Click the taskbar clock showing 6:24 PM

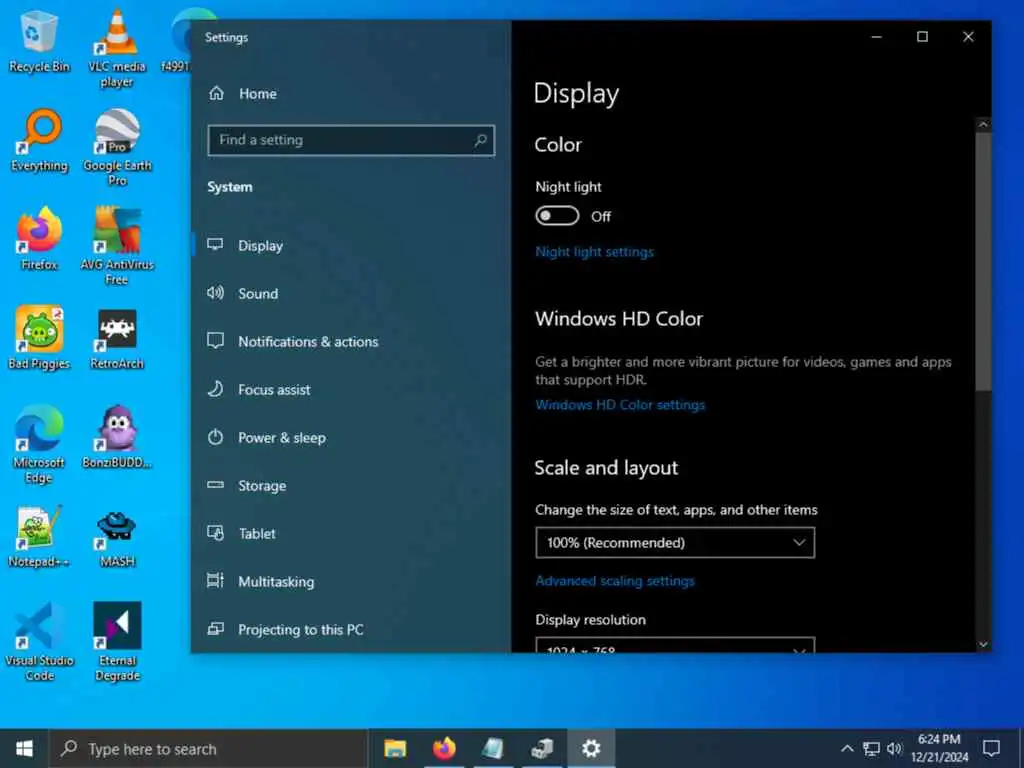[x=939, y=748]
